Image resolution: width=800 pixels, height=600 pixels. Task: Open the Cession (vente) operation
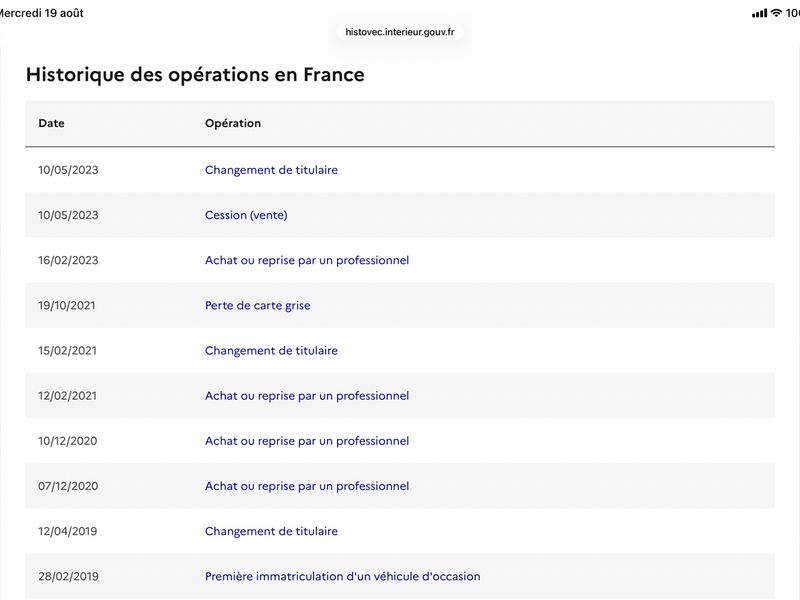pos(246,215)
